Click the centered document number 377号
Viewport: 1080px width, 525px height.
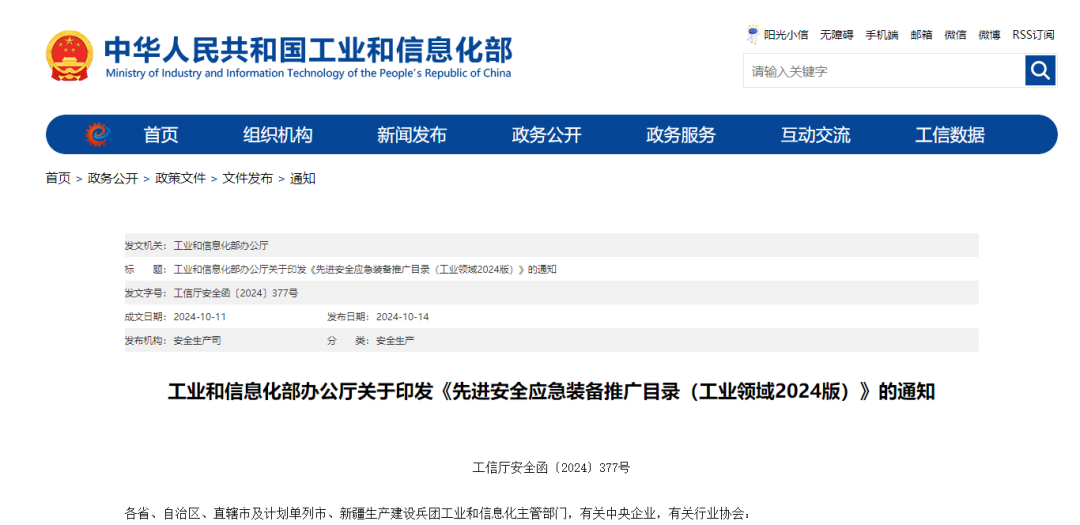point(551,468)
